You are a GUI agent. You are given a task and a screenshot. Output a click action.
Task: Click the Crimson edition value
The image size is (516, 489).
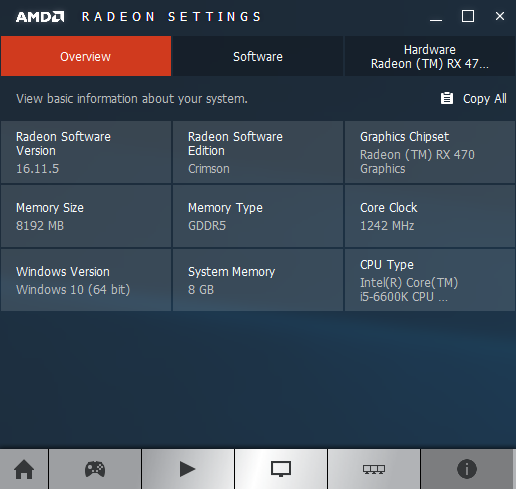click(x=209, y=169)
